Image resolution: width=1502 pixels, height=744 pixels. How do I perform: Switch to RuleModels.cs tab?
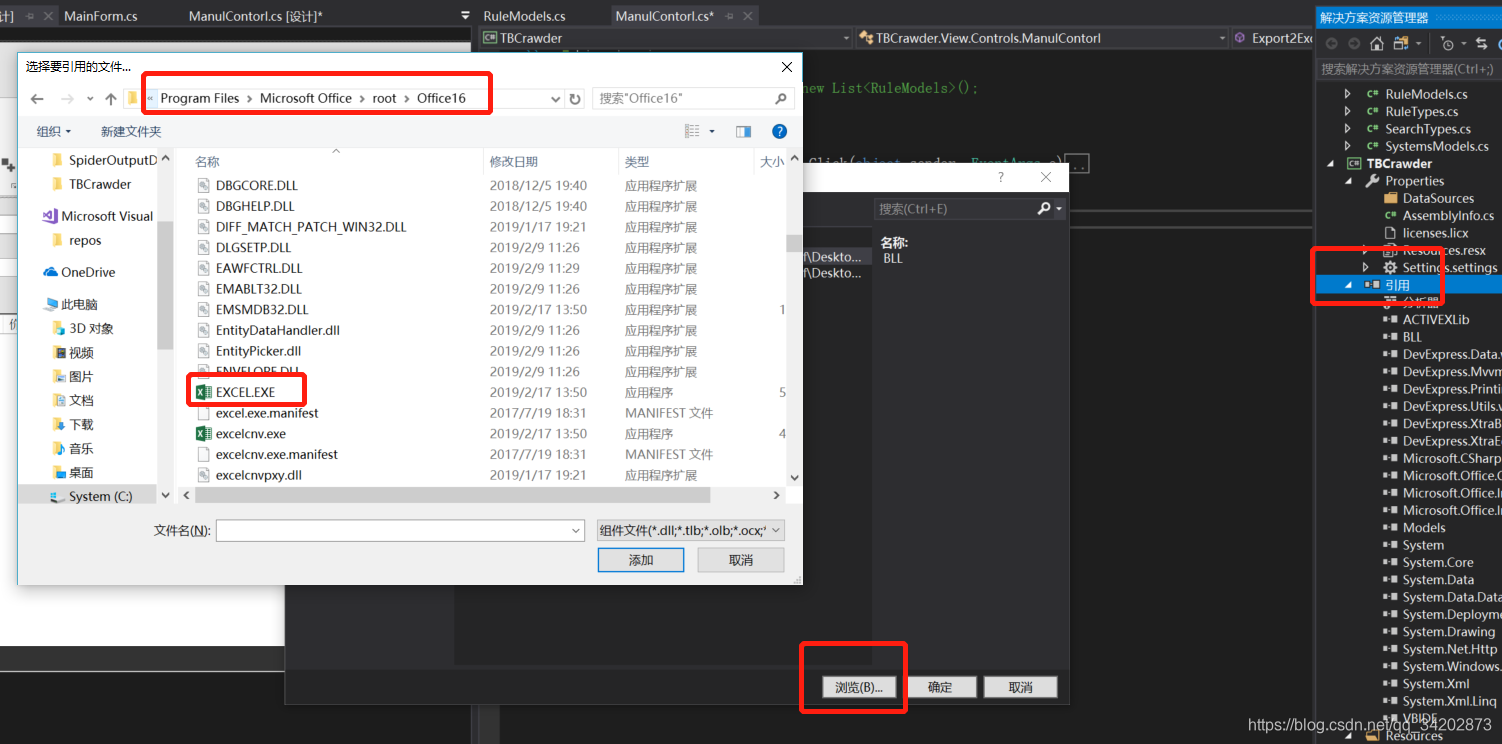524,16
